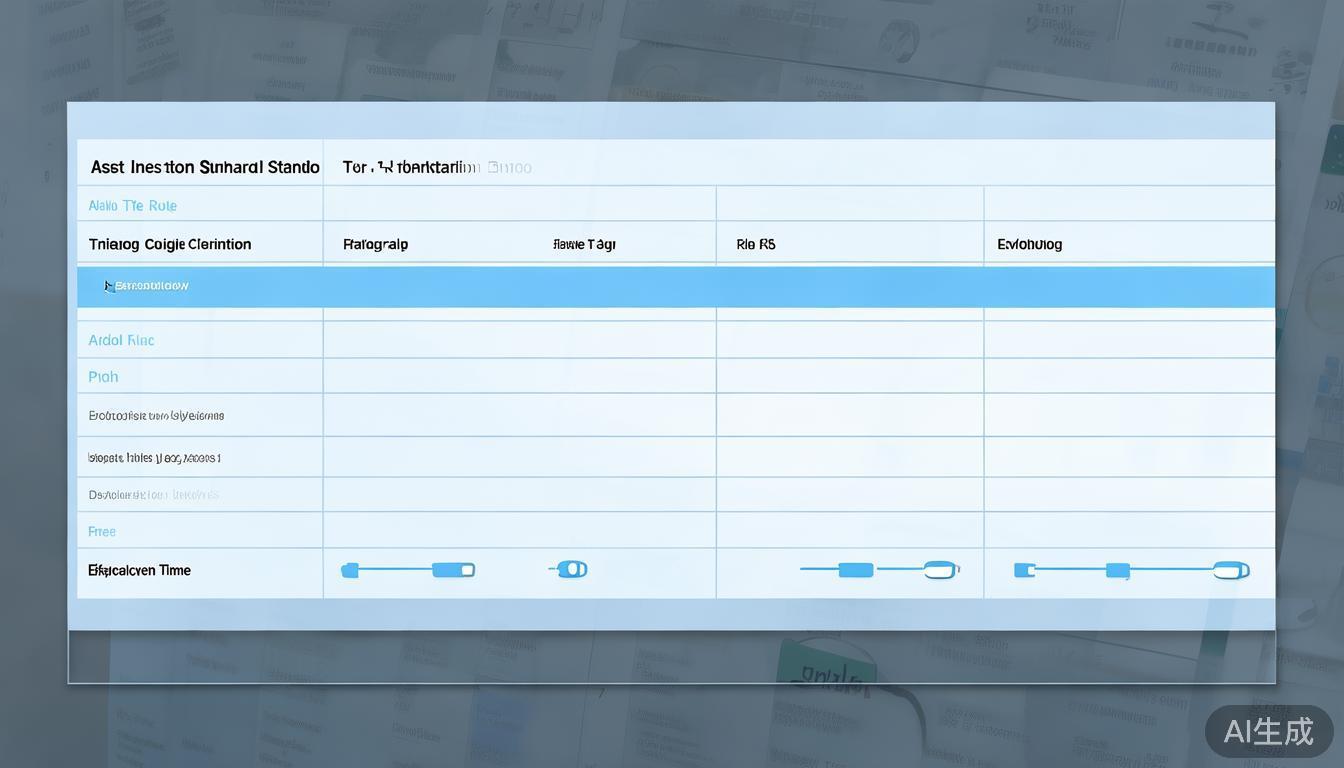Toggle the end switch in the Evlohulog column
This screenshot has width=1344, height=768.
pos(1231,570)
